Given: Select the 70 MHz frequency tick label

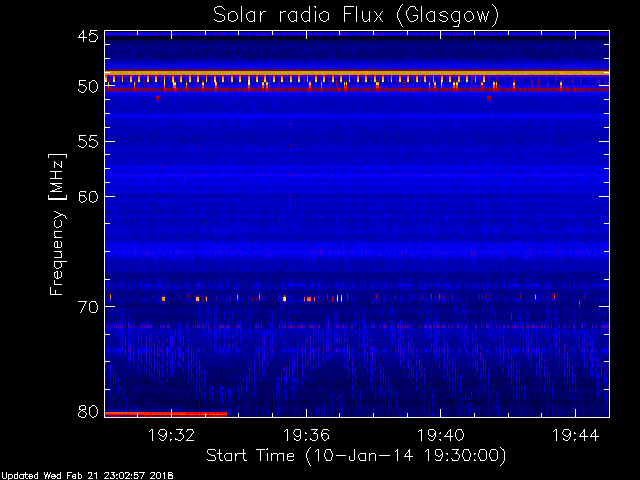Looking at the screenshot, I should [x=88, y=307].
